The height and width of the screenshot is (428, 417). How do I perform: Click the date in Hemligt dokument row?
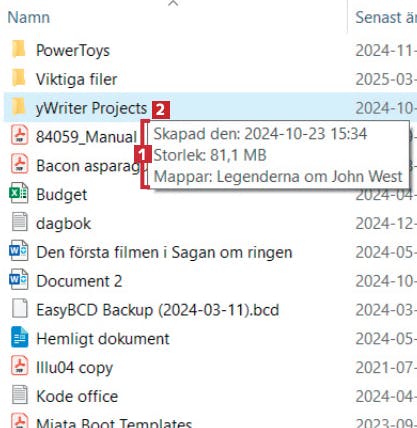[x=386, y=339]
